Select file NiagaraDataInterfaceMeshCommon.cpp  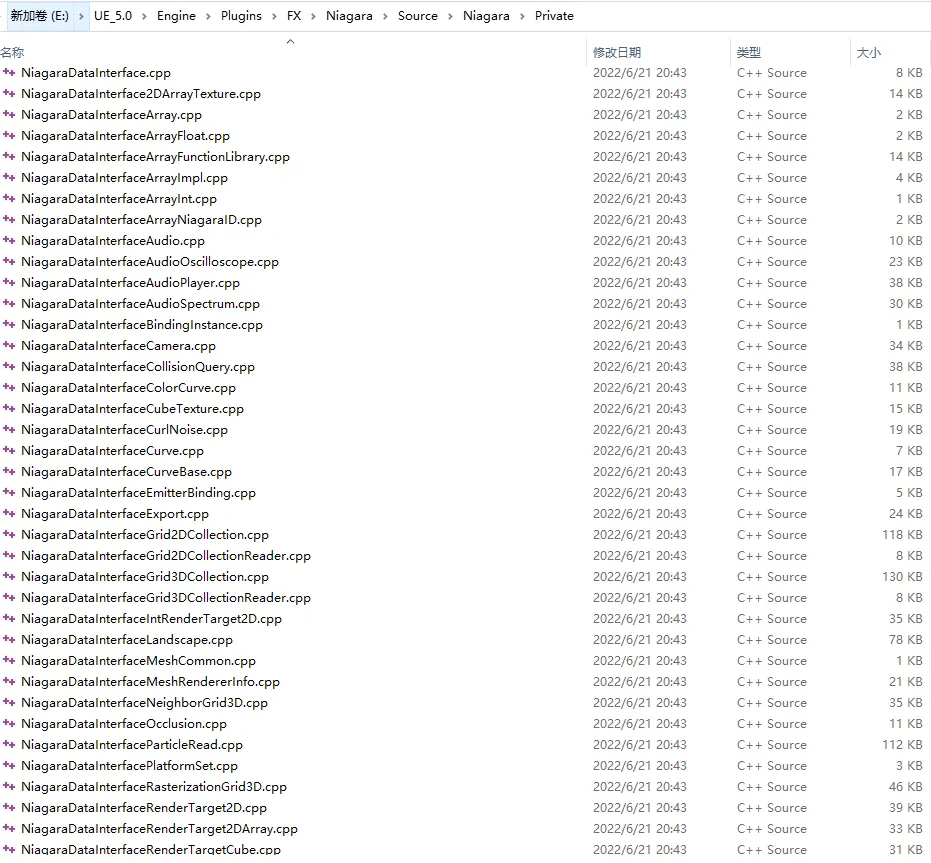click(x=138, y=660)
